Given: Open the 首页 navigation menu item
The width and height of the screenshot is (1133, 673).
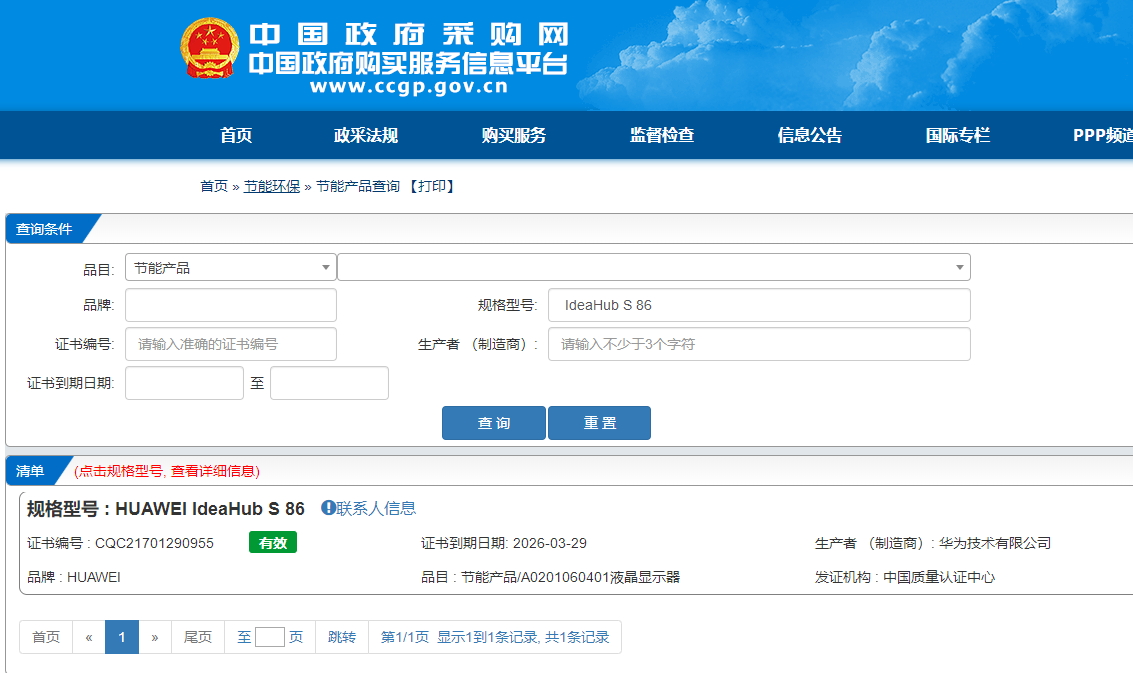Looking at the screenshot, I should [236, 135].
